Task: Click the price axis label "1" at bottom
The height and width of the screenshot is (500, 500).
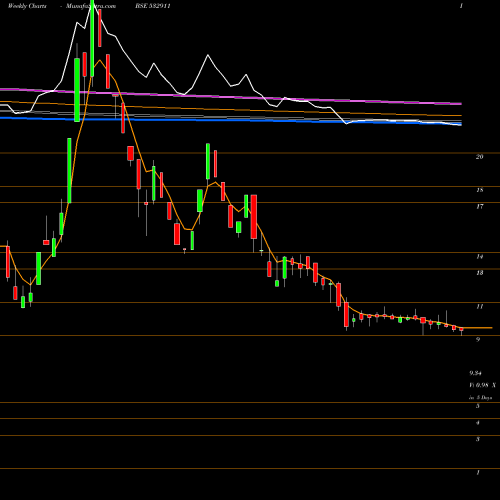Action: 478,472
